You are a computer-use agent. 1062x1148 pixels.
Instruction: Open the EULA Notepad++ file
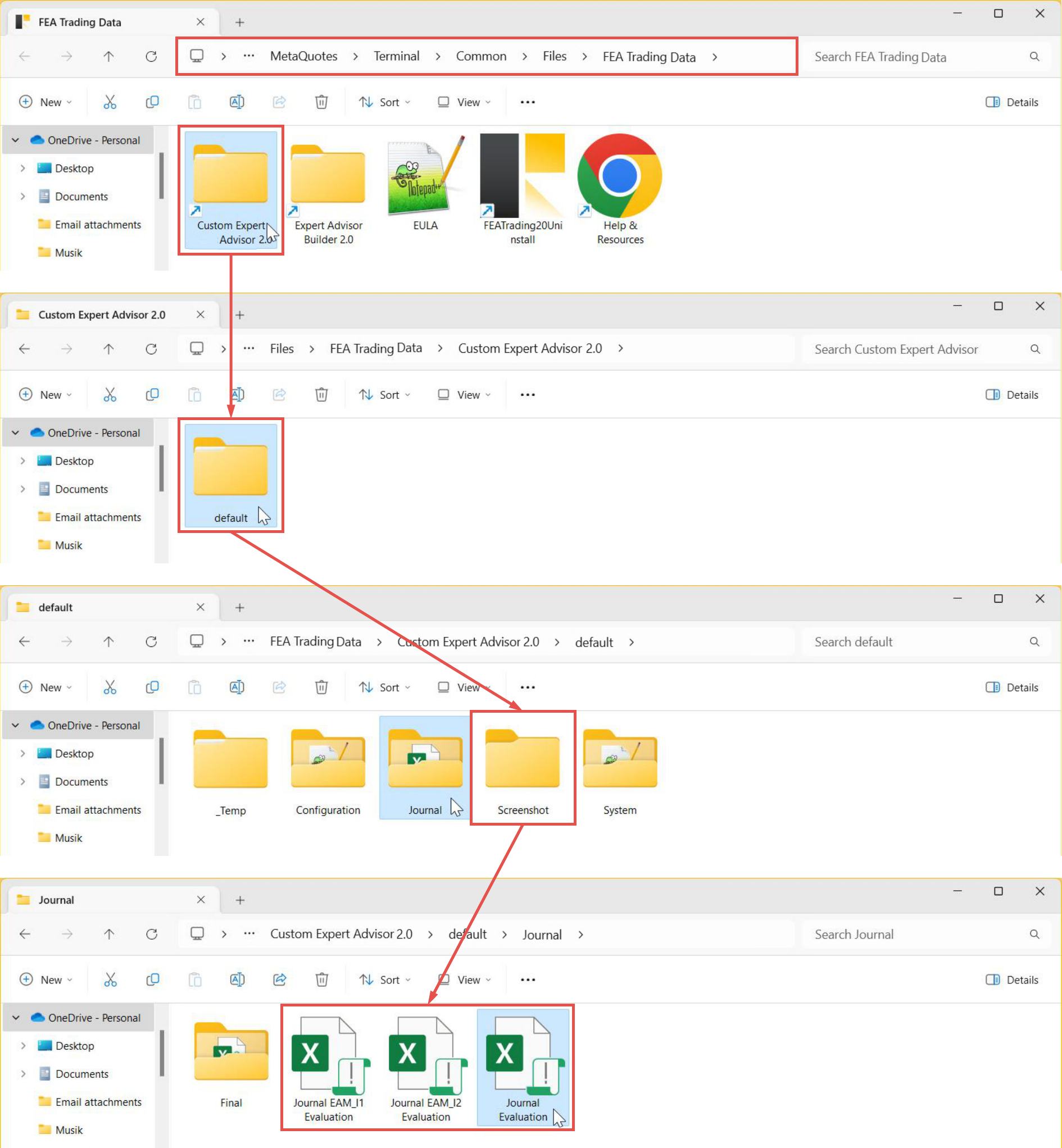click(x=425, y=184)
